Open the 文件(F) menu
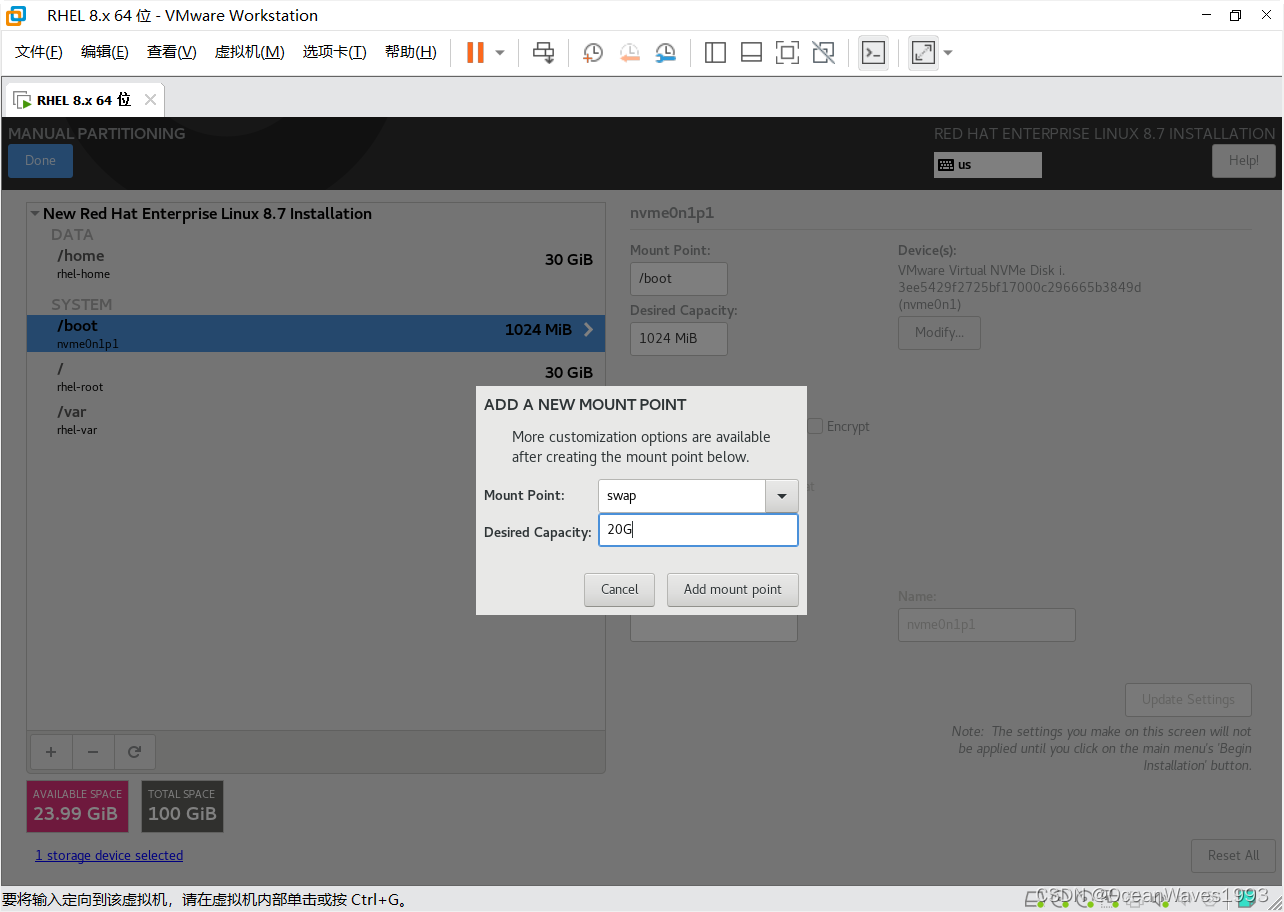 [39, 52]
